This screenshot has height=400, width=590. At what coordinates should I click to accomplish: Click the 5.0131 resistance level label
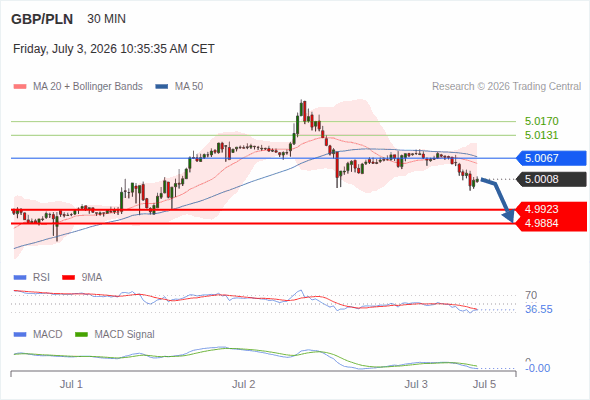[x=541, y=135]
